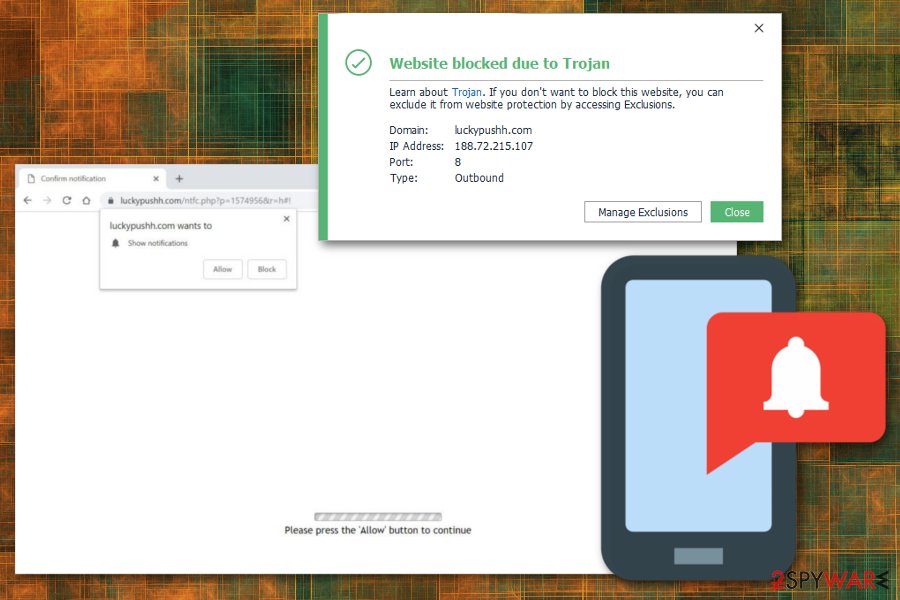
Task: Click the bell icon next to Show notifications
Action: (115, 243)
